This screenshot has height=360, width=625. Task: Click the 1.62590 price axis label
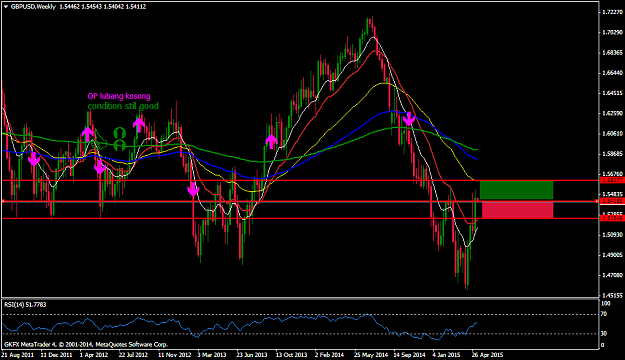click(x=612, y=114)
